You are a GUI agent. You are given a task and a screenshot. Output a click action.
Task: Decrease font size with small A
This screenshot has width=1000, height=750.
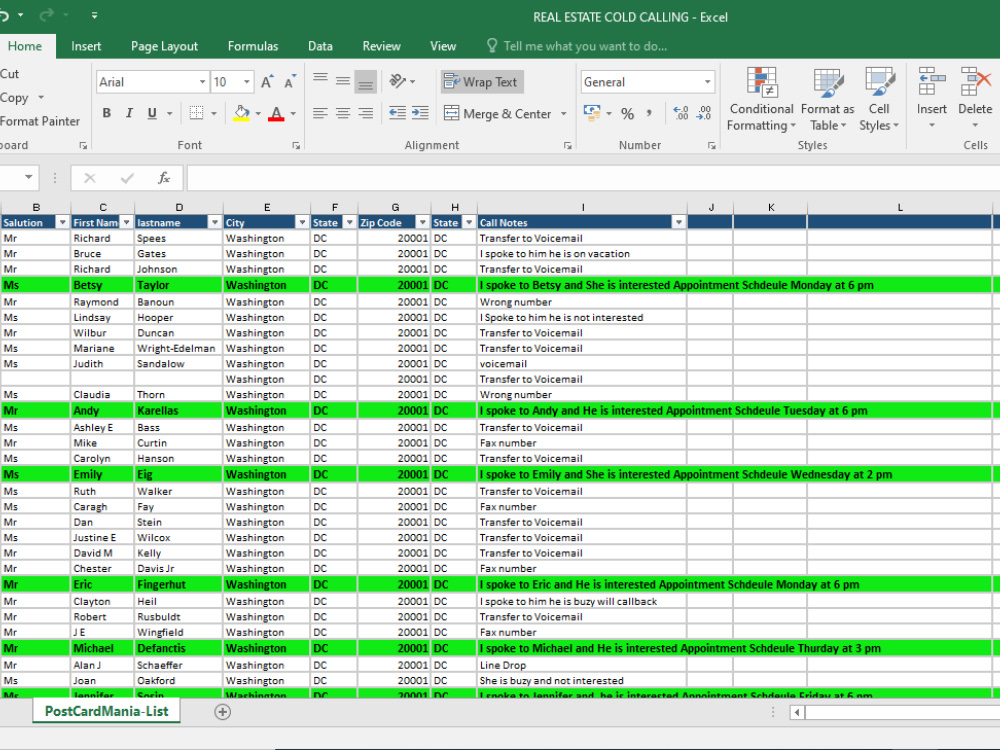pyautogui.click(x=290, y=82)
